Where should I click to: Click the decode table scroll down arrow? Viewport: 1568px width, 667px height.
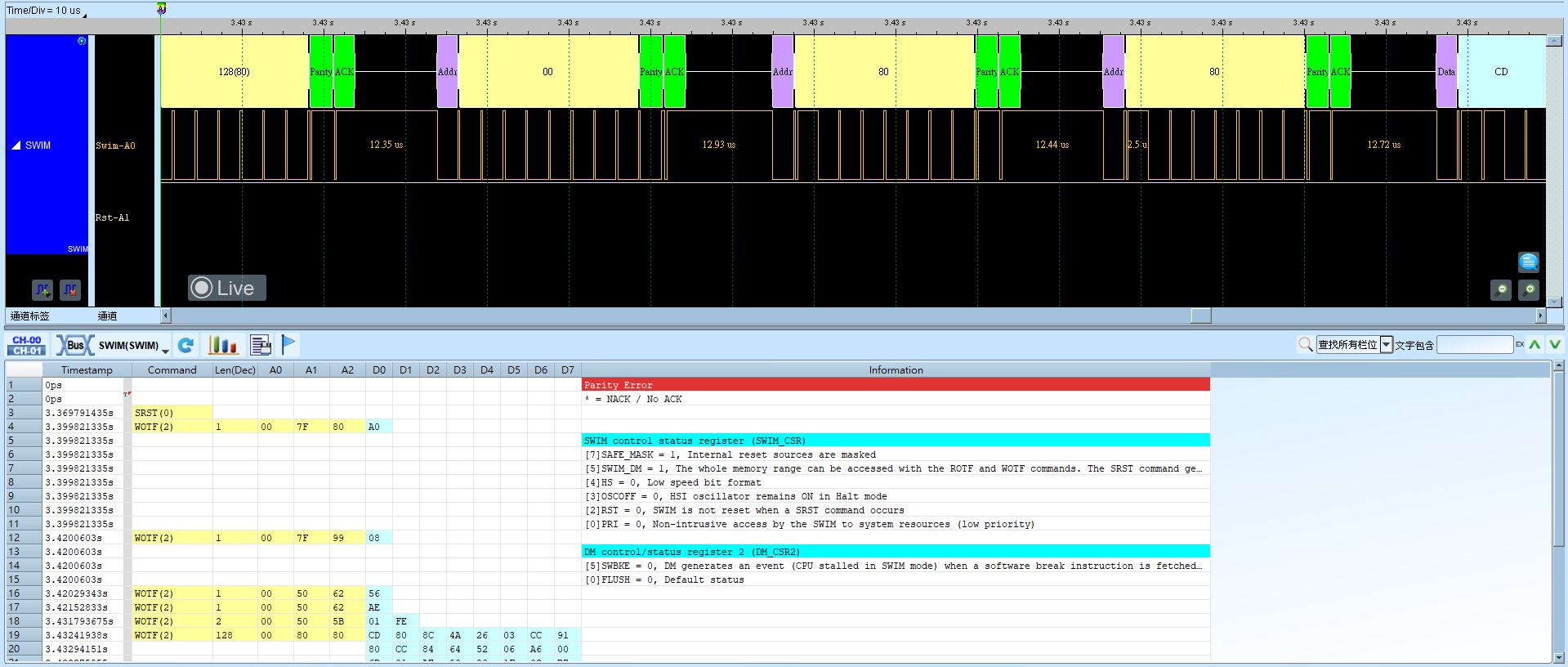coord(1559,657)
